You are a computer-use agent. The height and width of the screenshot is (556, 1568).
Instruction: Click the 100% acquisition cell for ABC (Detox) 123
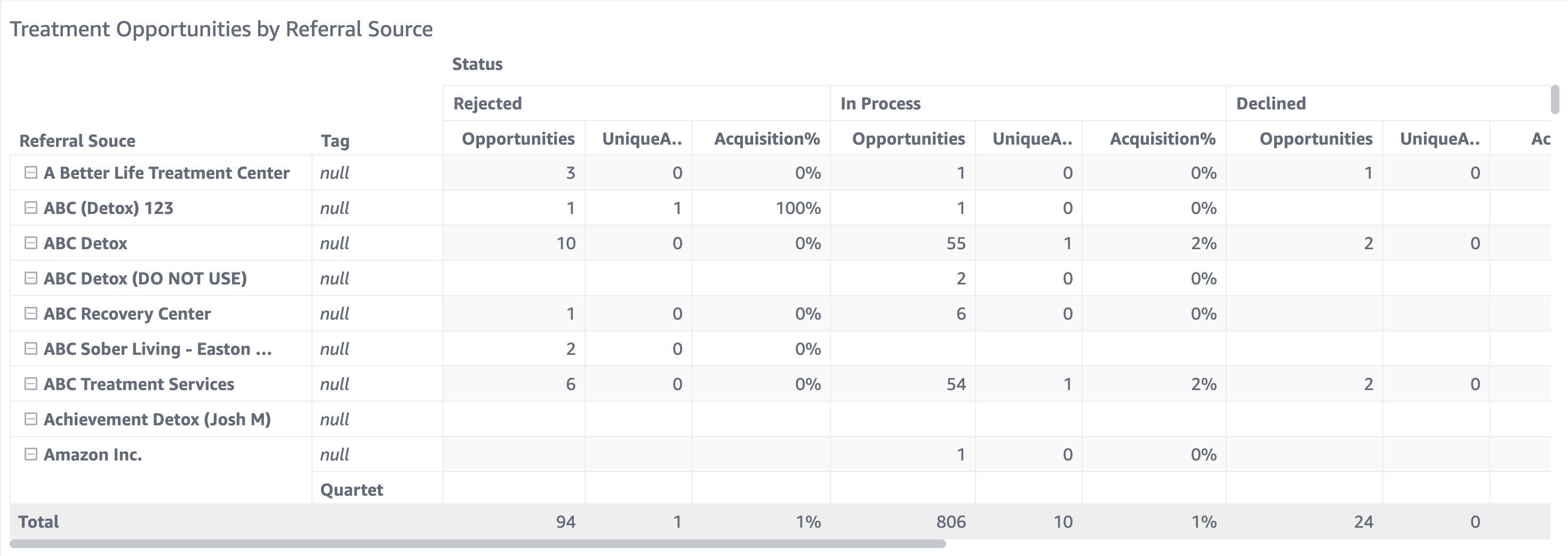(797, 208)
